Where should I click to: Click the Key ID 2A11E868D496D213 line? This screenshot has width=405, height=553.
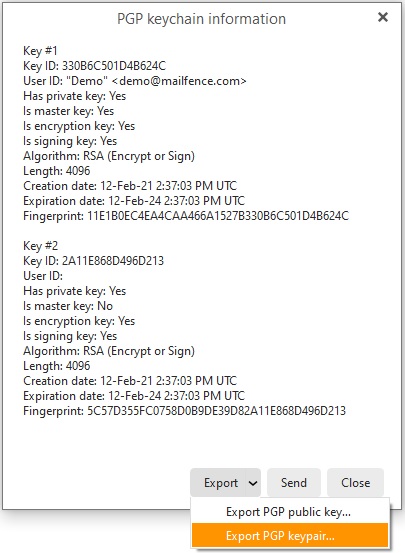[93, 261]
